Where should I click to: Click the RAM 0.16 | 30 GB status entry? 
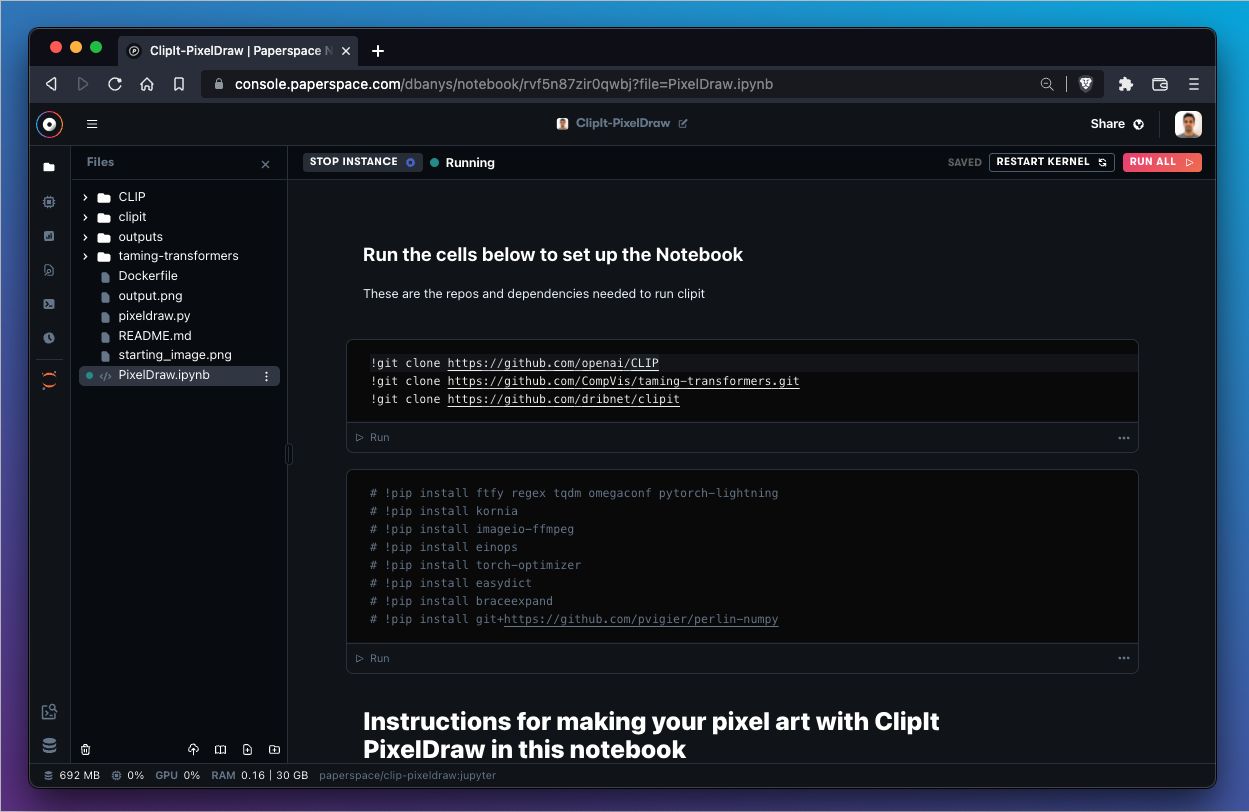point(259,775)
